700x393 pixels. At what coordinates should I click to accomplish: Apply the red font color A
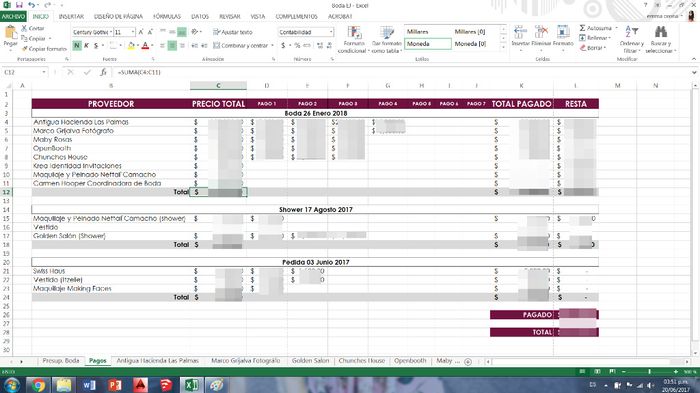click(x=145, y=46)
